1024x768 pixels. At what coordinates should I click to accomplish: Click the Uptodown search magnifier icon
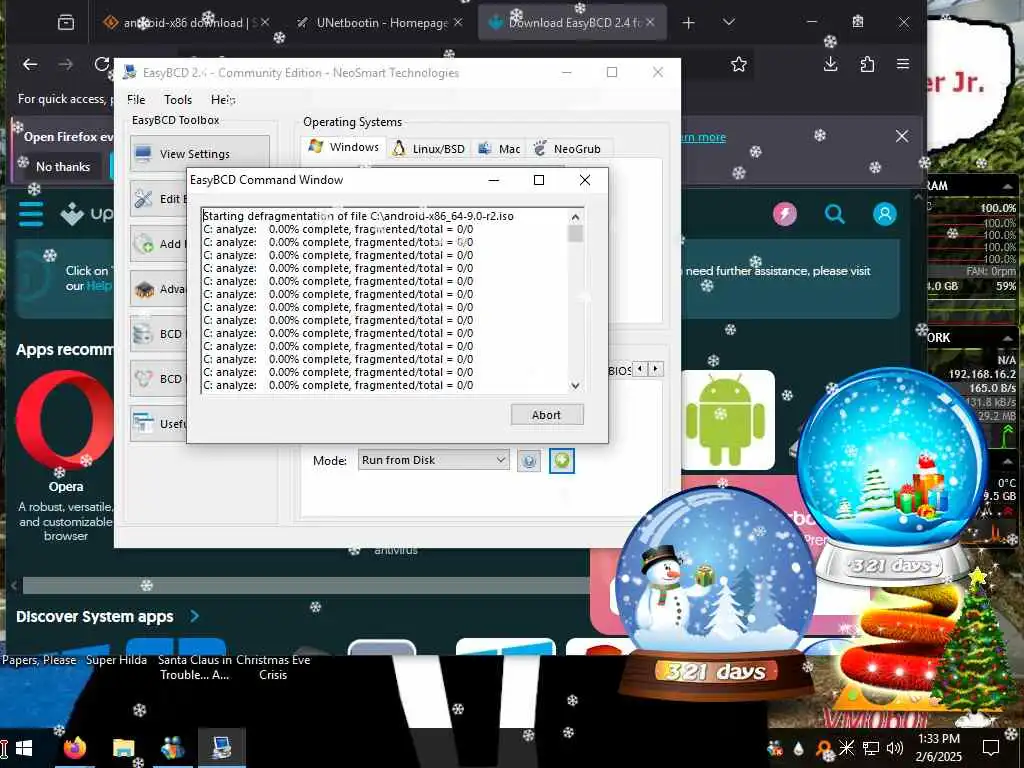coord(834,214)
